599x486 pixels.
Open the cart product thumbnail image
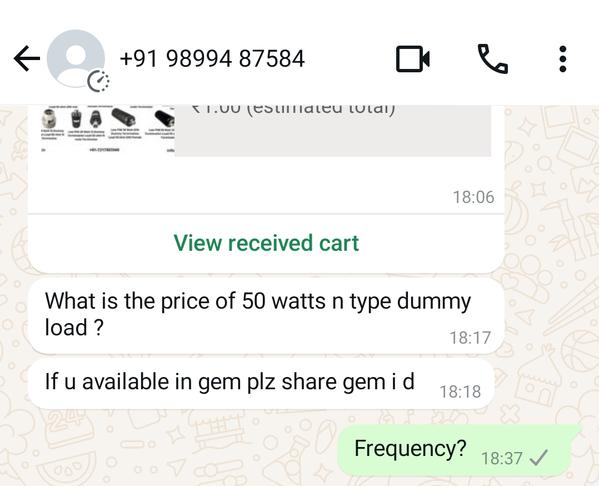click(x=108, y=130)
